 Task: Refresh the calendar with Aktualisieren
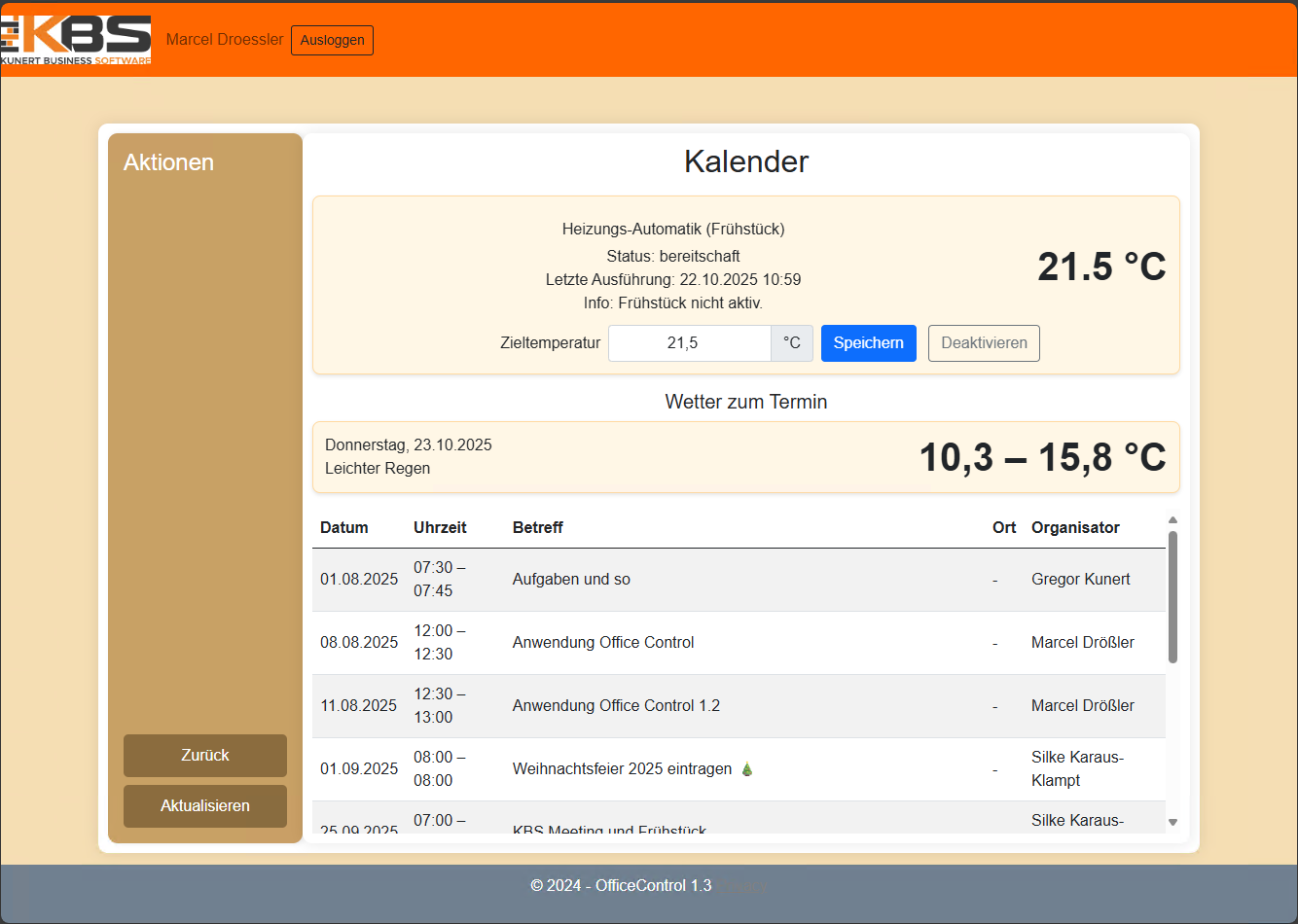[x=205, y=806]
